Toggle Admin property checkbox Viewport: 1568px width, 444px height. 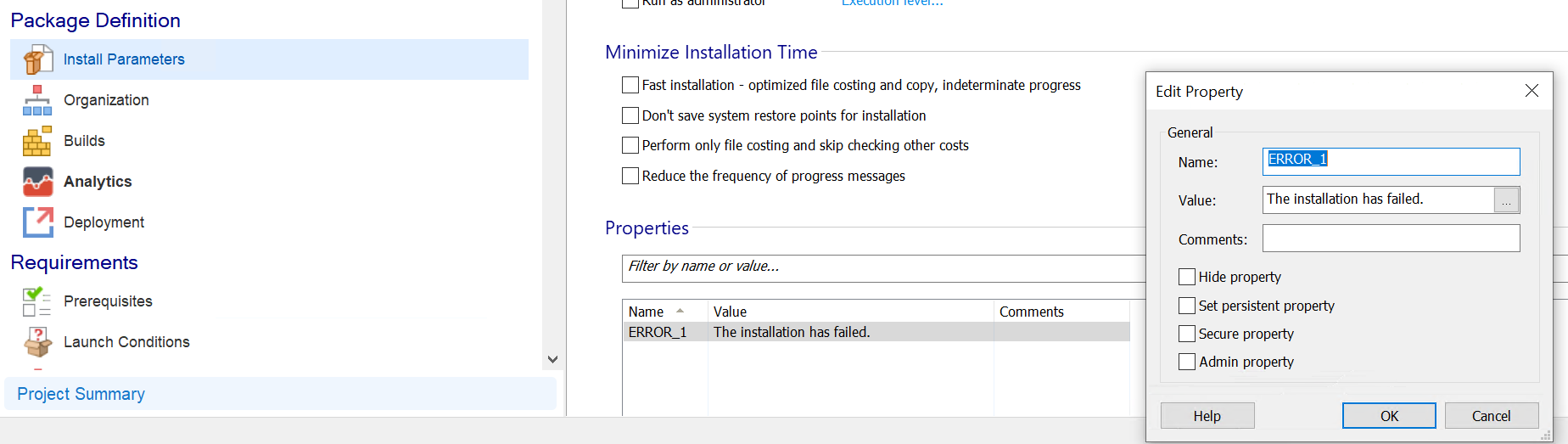click(x=1187, y=362)
